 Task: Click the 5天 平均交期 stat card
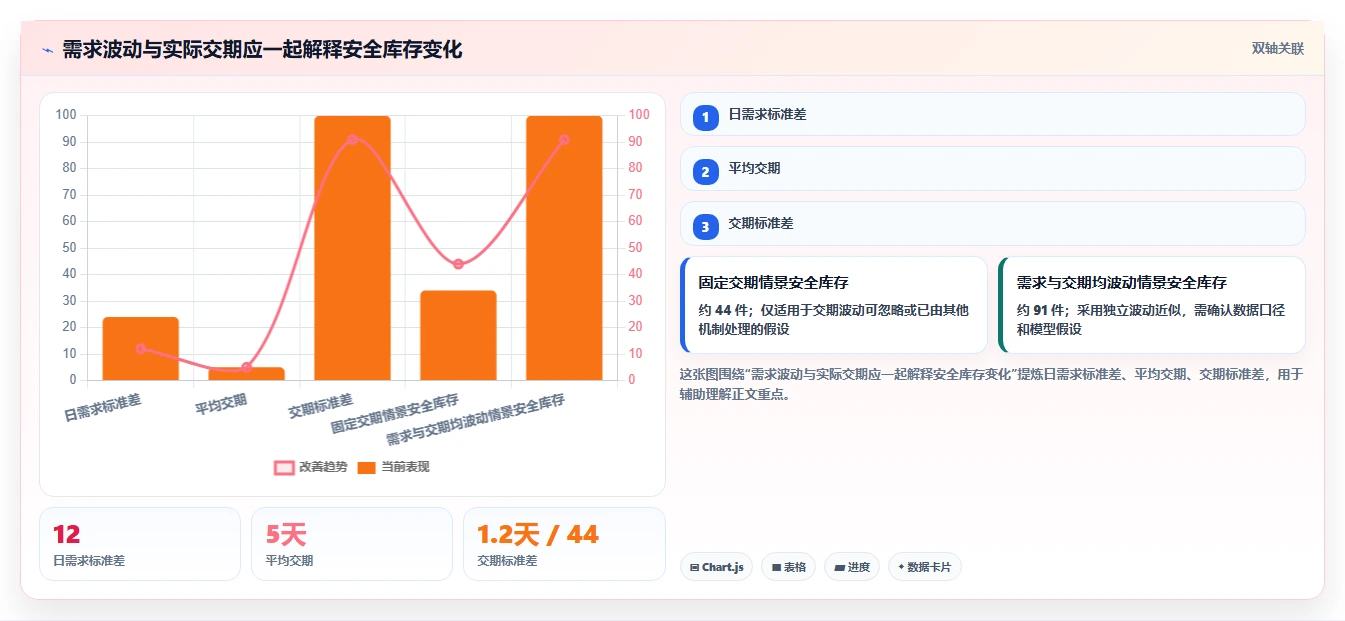pos(352,544)
